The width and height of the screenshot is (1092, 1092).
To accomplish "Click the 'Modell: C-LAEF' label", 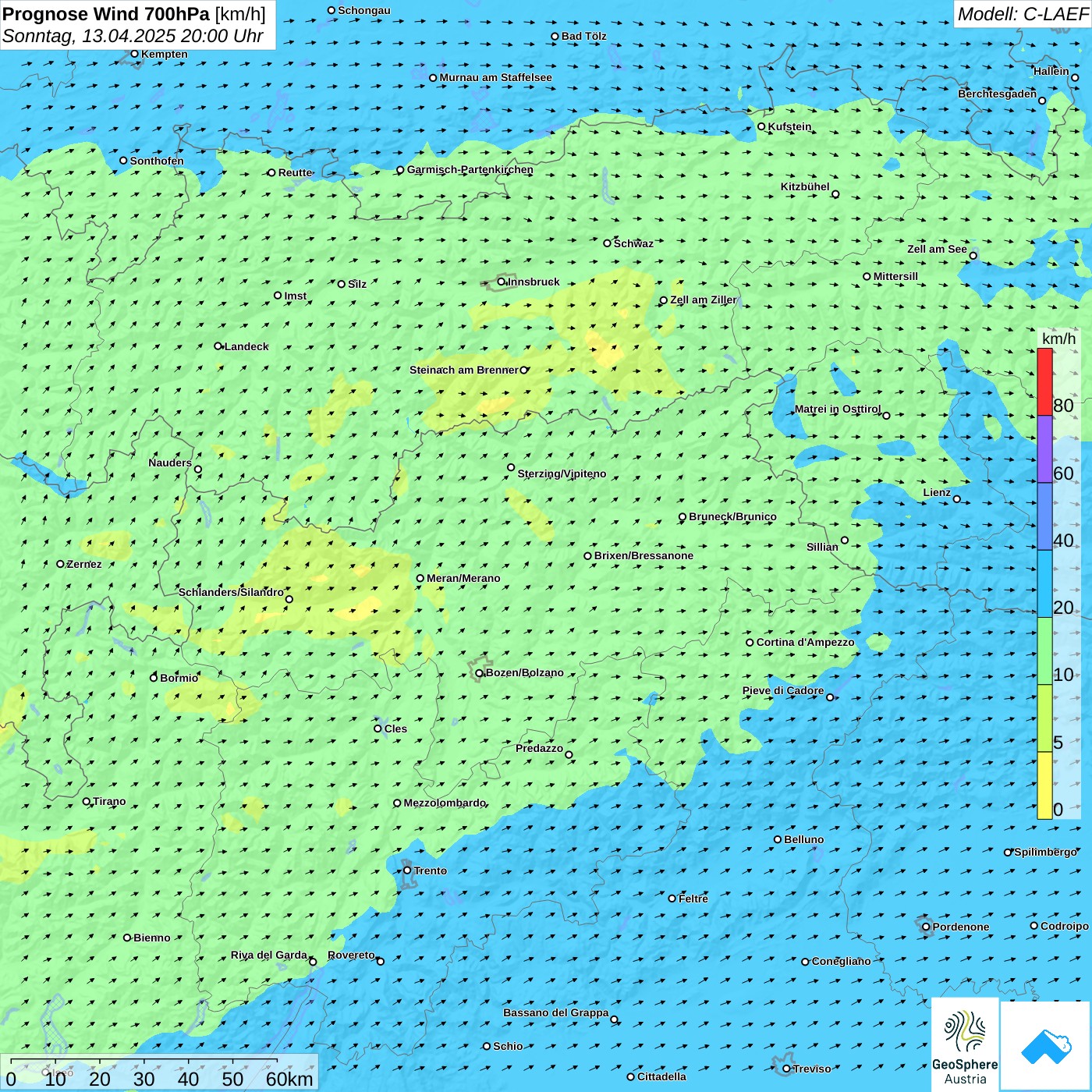I will coord(1022,14).
